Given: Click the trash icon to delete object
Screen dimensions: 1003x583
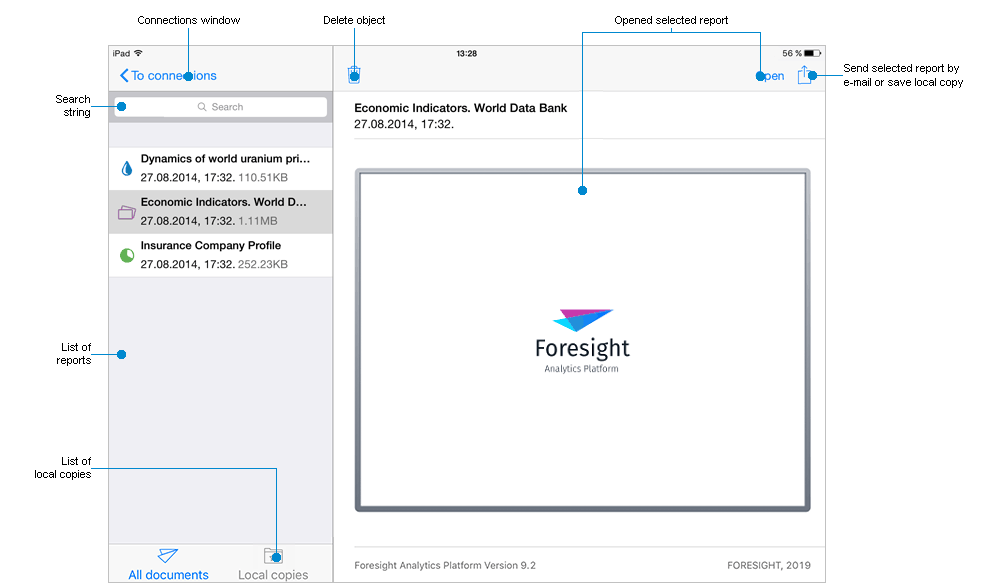Looking at the screenshot, I should tap(354, 75).
